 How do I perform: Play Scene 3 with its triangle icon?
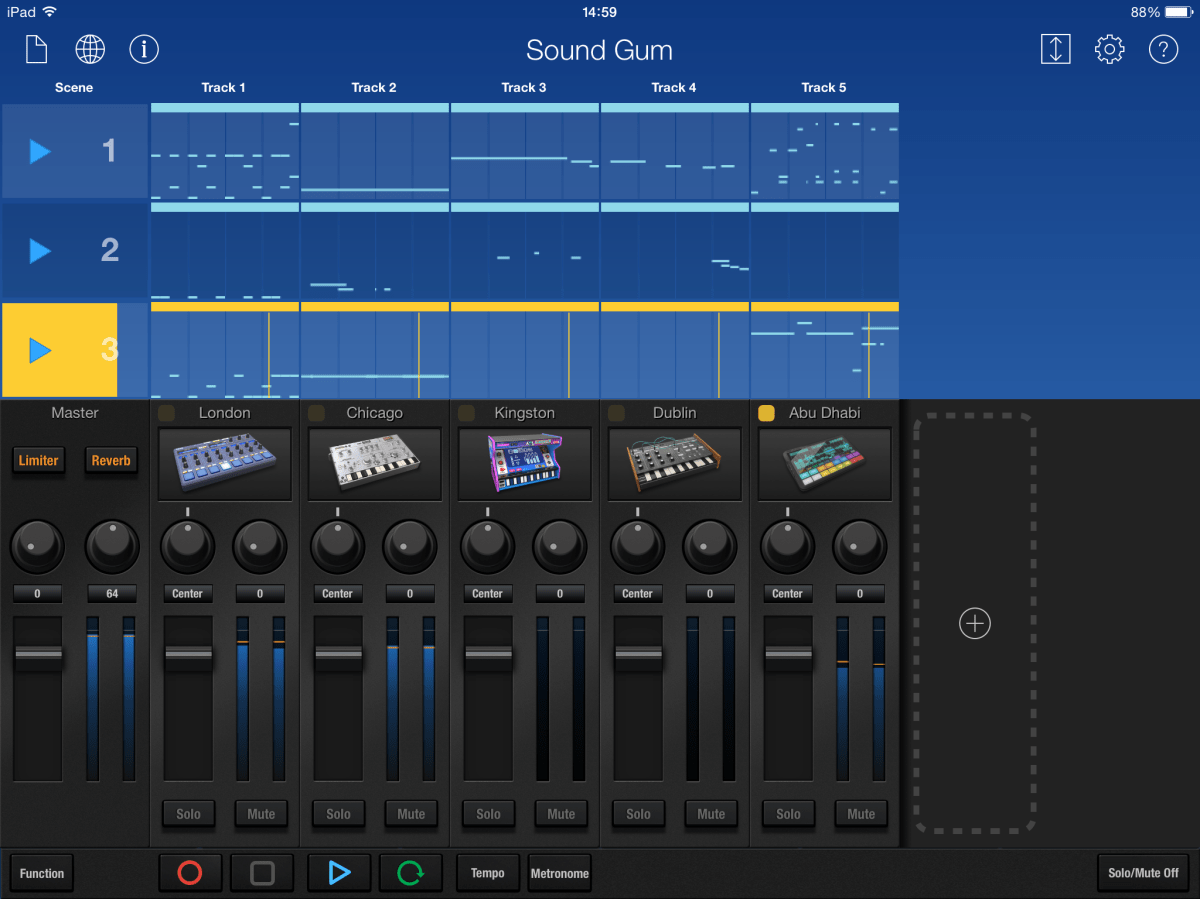pos(38,351)
